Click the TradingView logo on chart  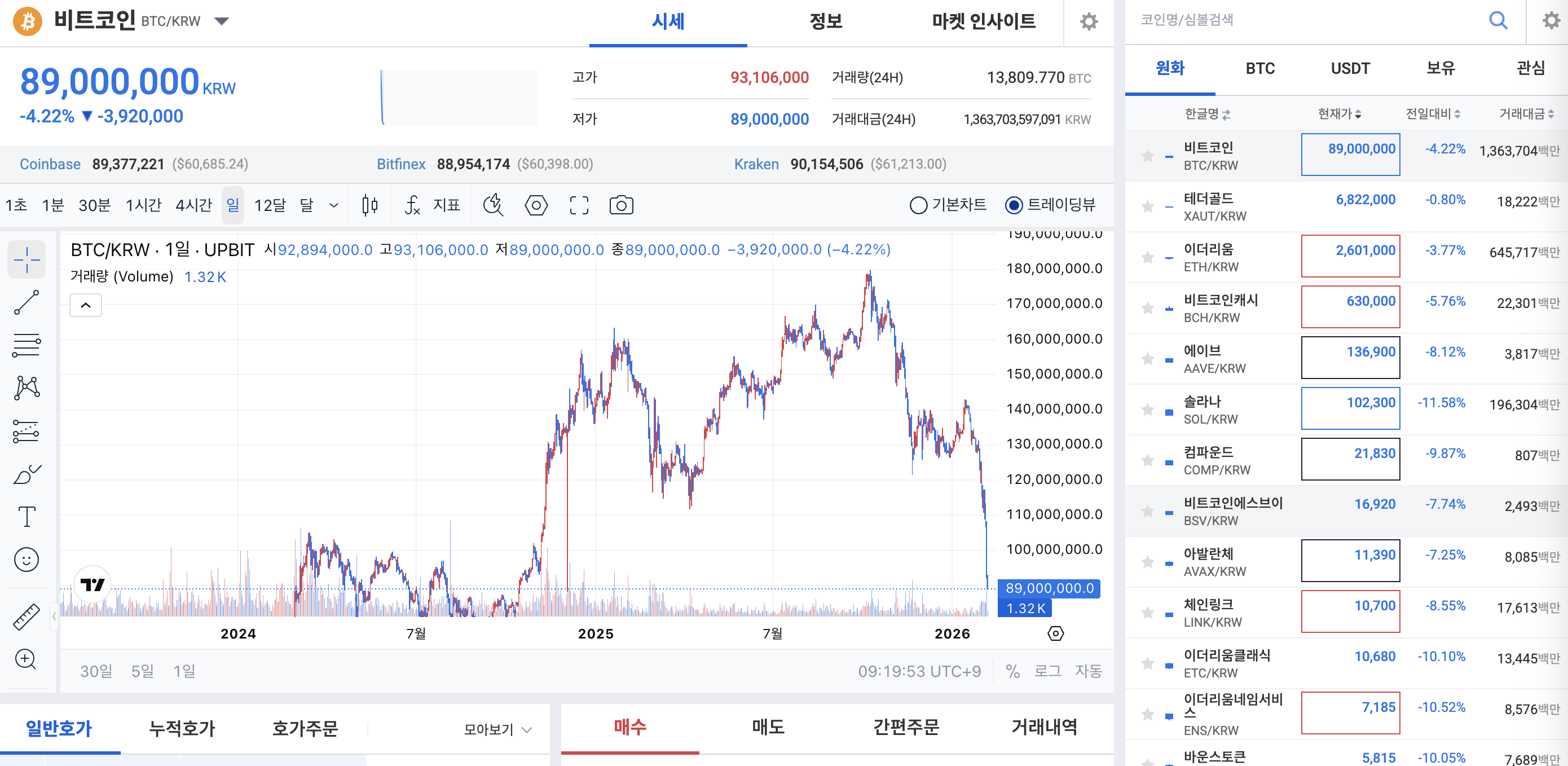(93, 585)
